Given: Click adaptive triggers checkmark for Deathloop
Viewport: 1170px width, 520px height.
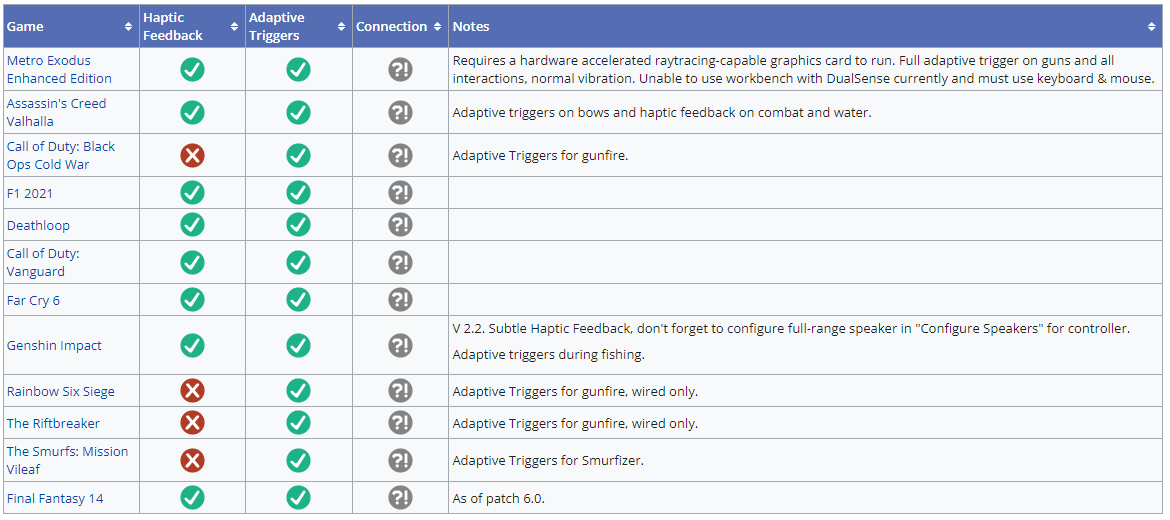Looking at the screenshot, I should 298,225.
